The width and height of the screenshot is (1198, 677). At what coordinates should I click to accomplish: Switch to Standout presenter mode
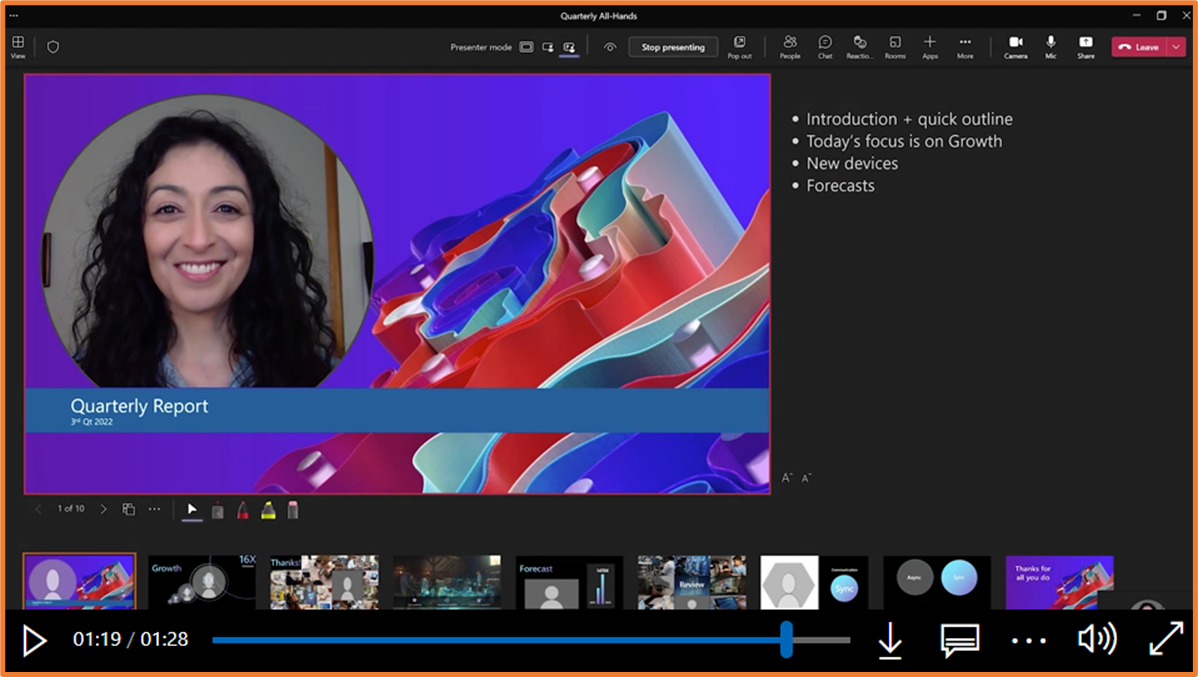click(547, 47)
